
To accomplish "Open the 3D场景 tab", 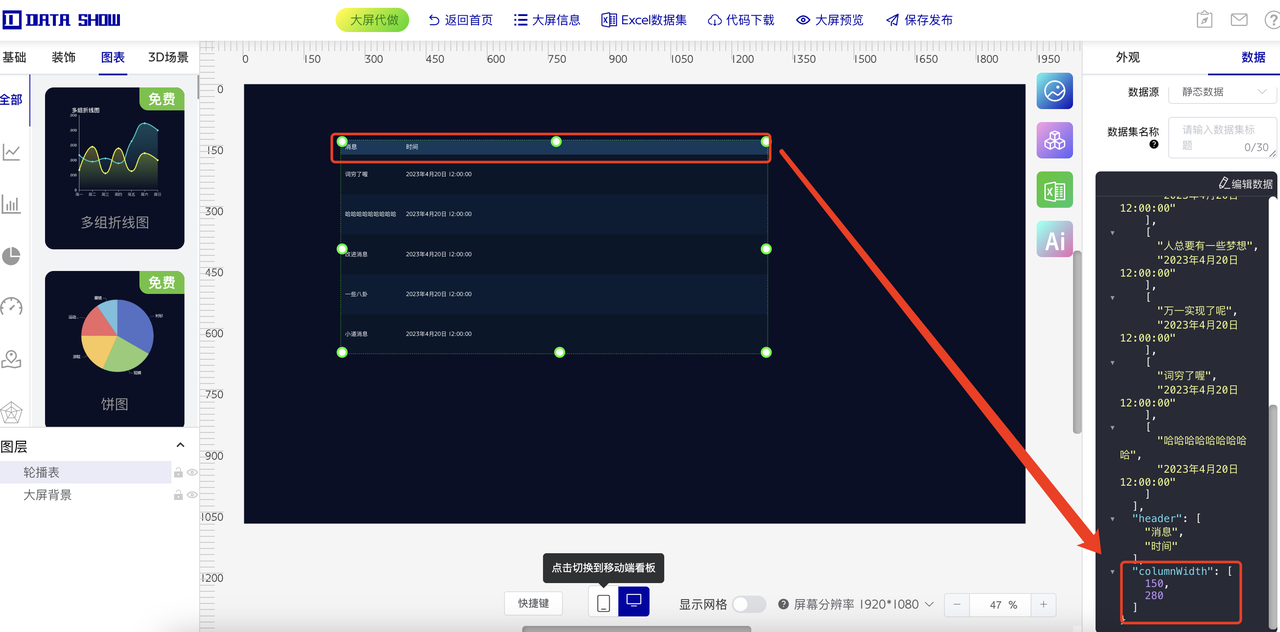I will [168, 58].
